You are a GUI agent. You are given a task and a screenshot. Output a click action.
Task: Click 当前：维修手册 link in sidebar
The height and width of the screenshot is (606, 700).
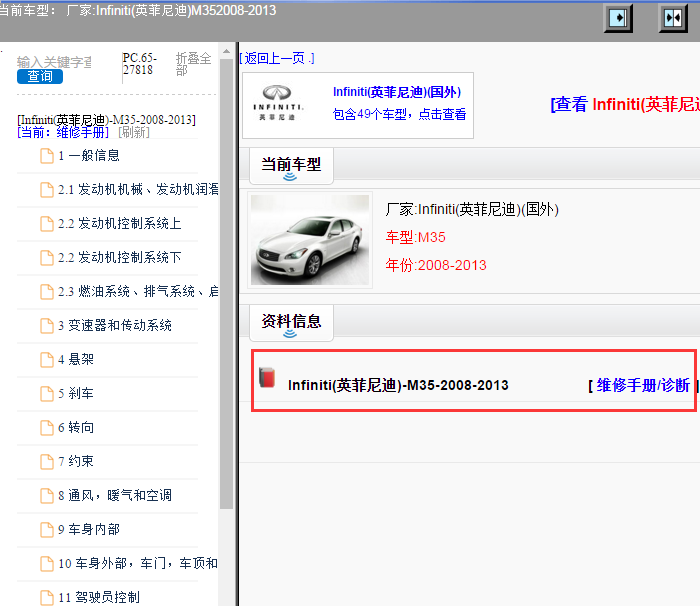63,132
